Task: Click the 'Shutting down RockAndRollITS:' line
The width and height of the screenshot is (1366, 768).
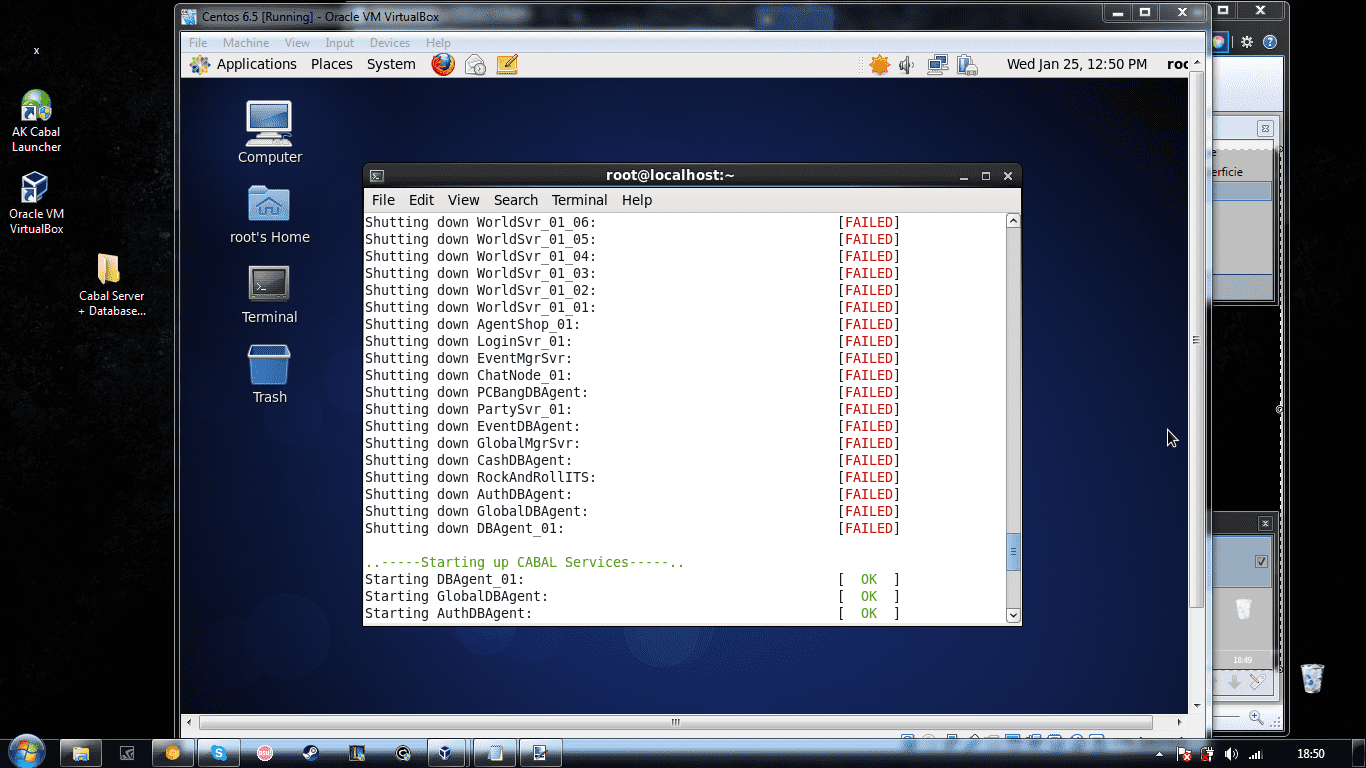Action: [x=481, y=477]
